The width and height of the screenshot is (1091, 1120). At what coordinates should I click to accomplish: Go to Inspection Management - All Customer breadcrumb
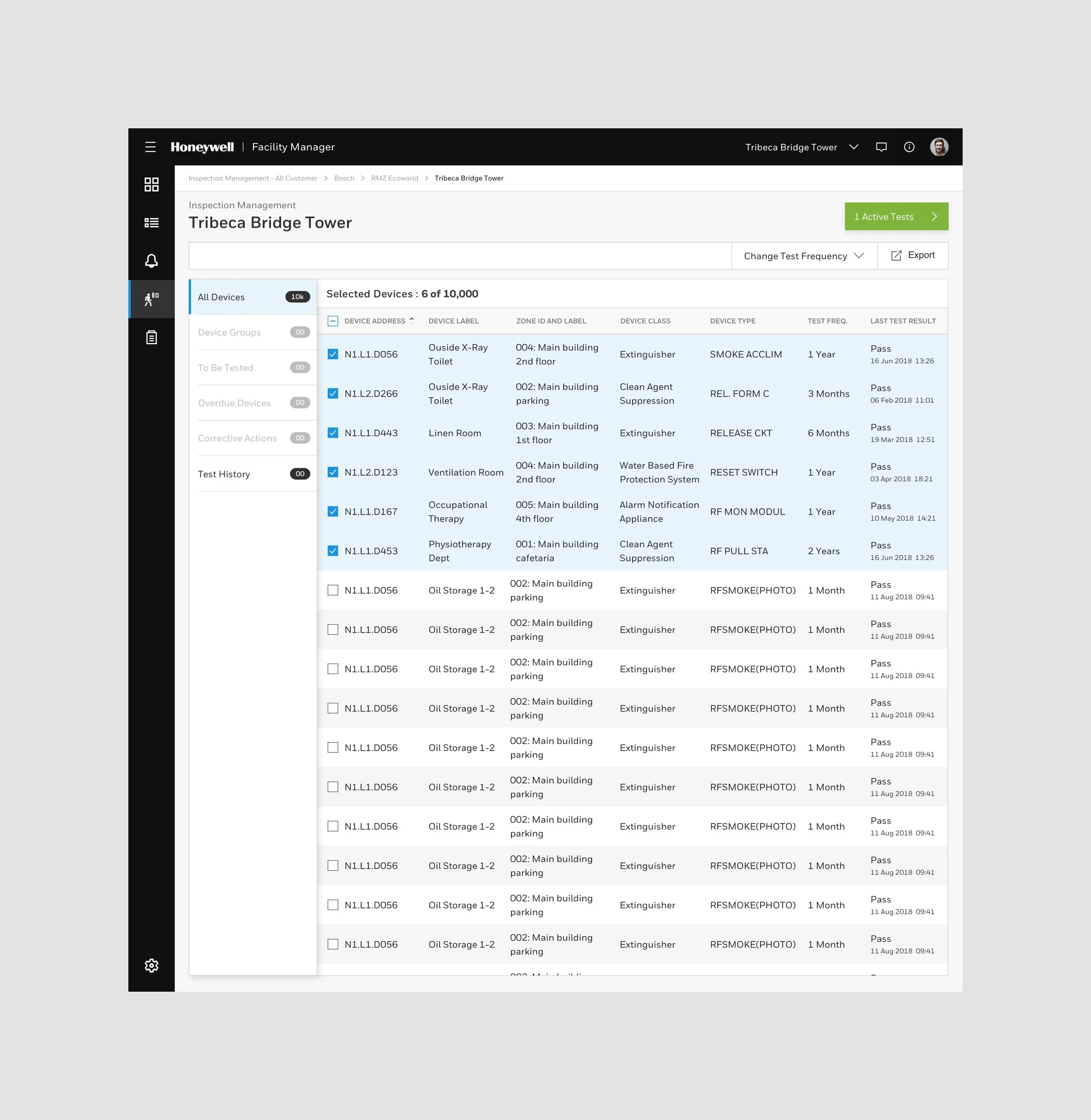pos(253,178)
